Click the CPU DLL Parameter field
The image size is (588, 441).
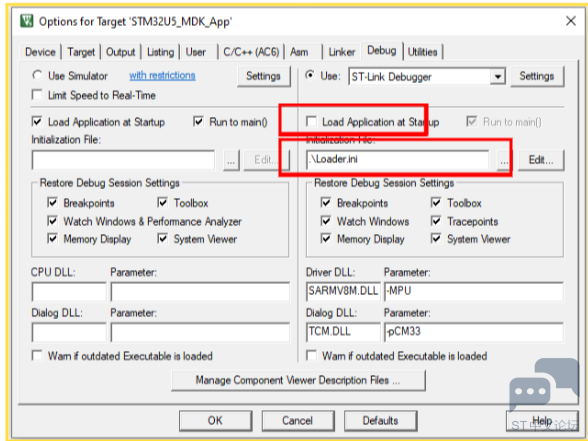200,292
